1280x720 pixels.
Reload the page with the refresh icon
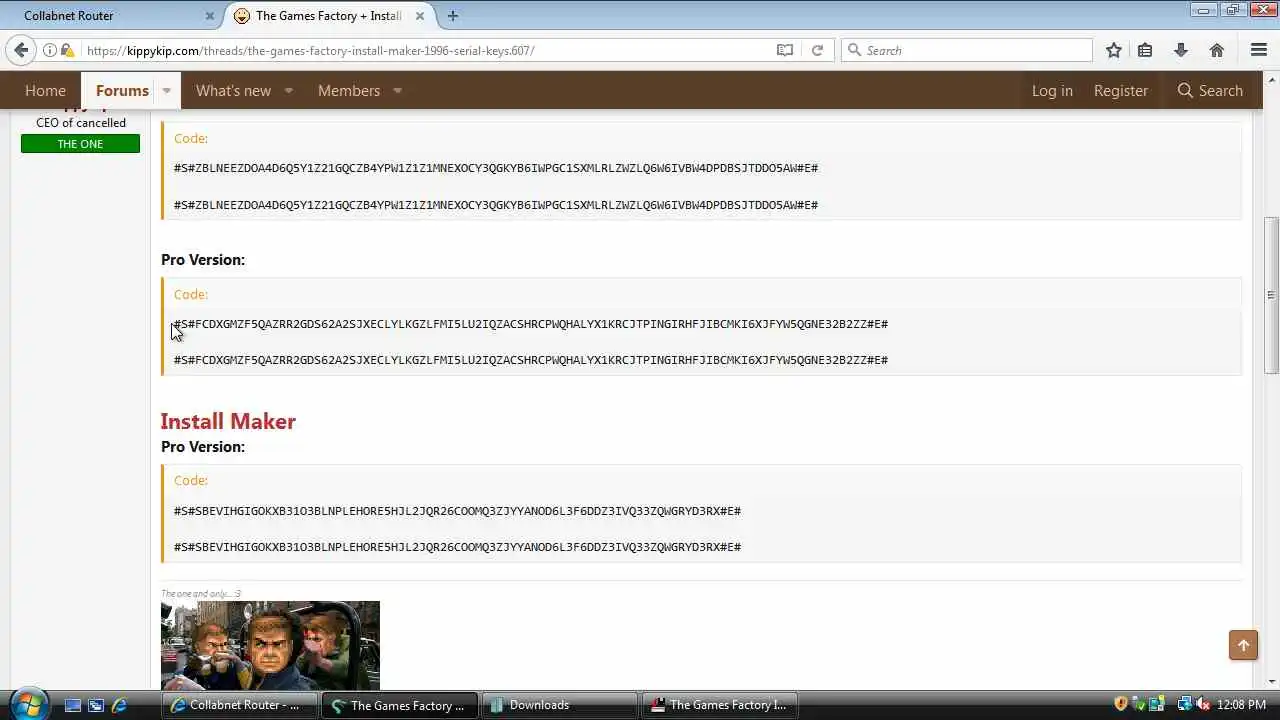817,50
